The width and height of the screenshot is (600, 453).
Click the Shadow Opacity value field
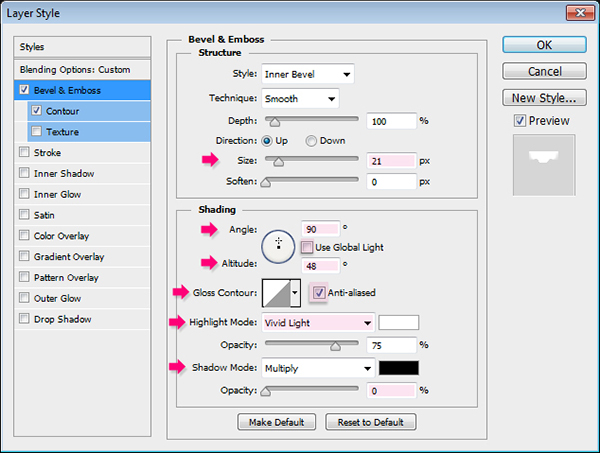[x=391, y=391]
